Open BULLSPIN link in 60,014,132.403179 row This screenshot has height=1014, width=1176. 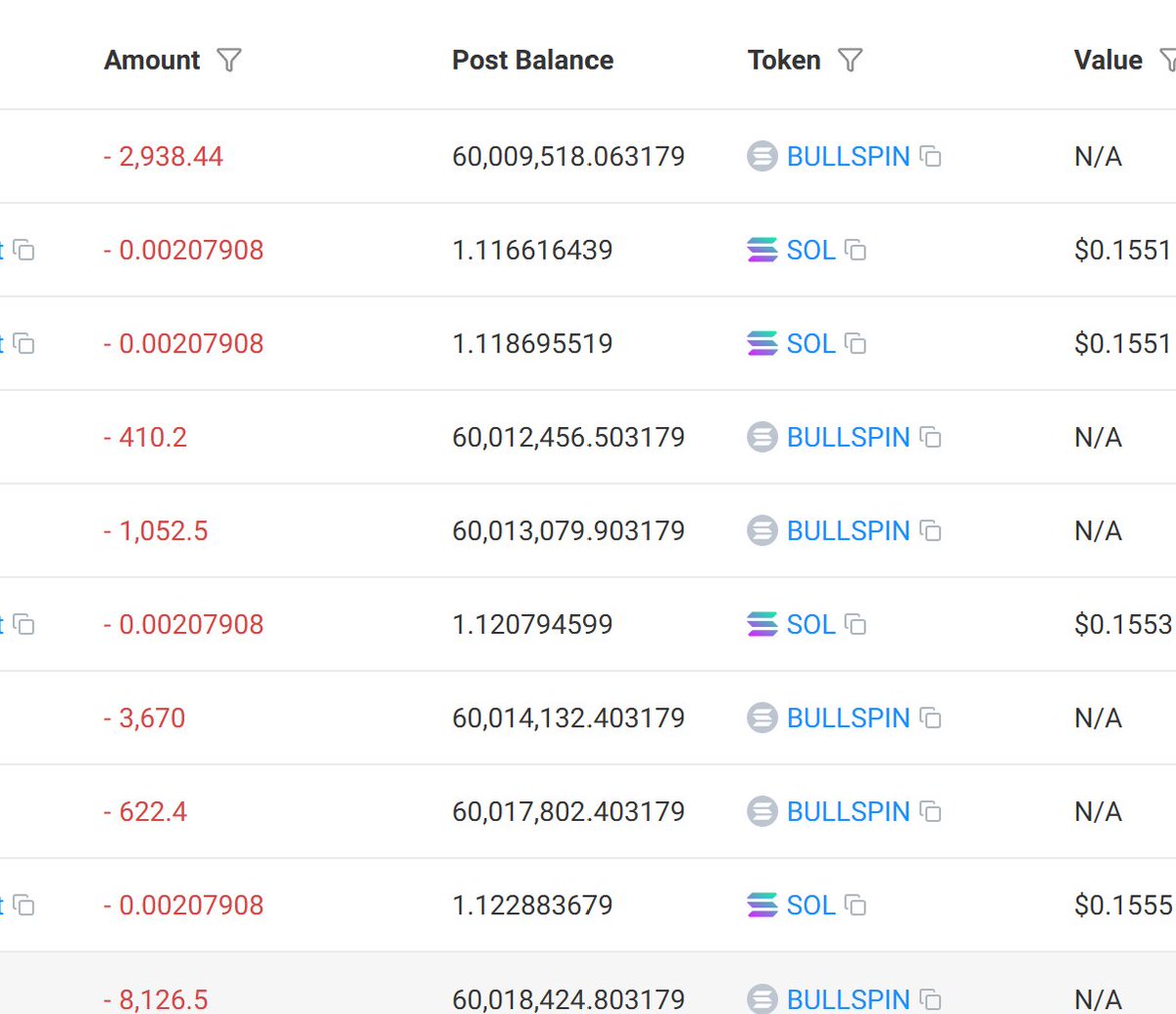(x=849, y=718)
